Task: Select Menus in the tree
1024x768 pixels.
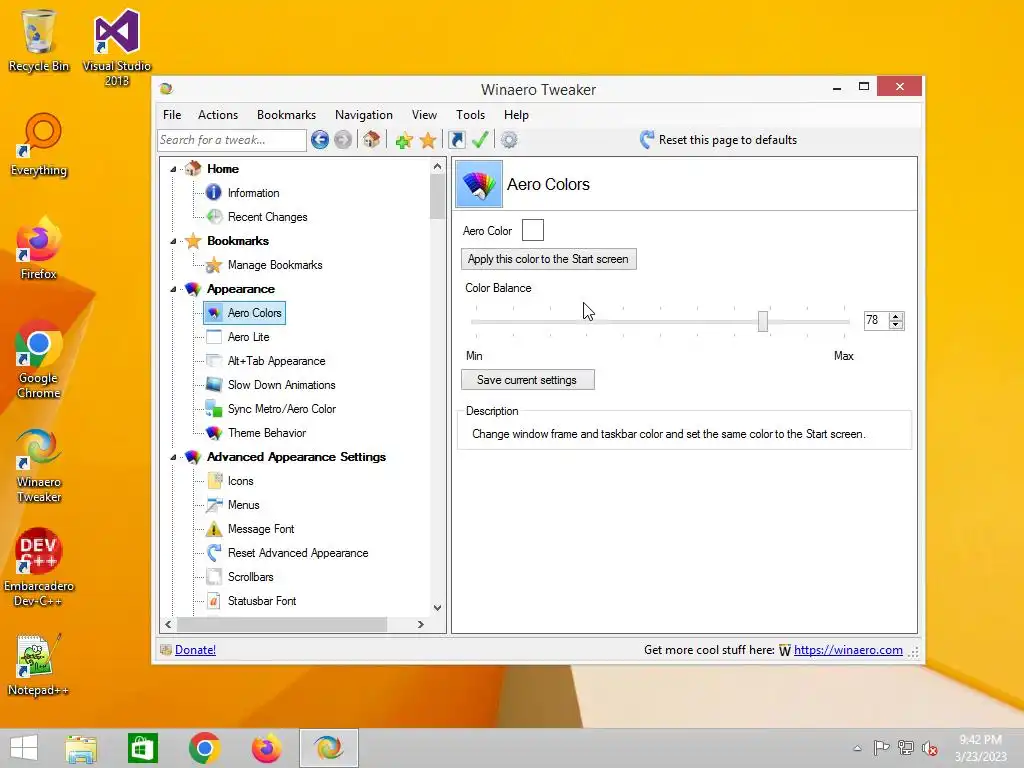Action: pos(244,505)
